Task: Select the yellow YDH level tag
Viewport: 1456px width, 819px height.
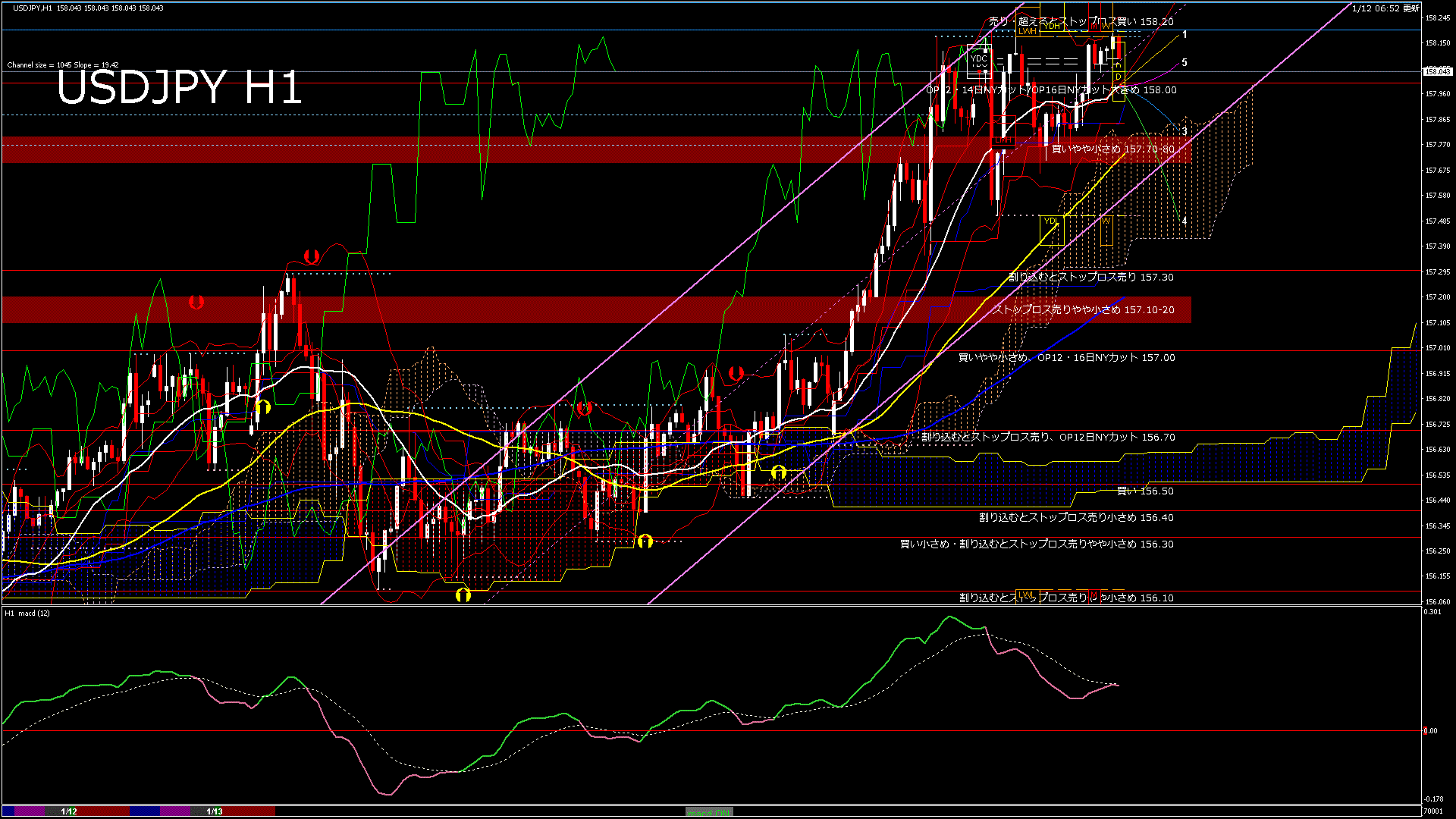Action: tap(1052, 27)
